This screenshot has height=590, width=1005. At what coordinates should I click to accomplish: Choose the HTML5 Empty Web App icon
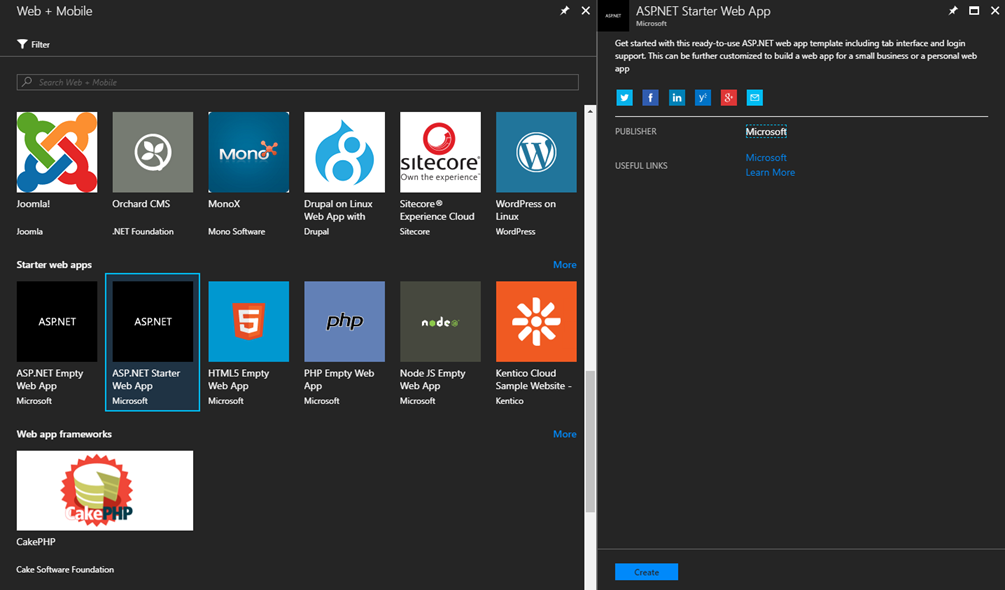[249, 322]
